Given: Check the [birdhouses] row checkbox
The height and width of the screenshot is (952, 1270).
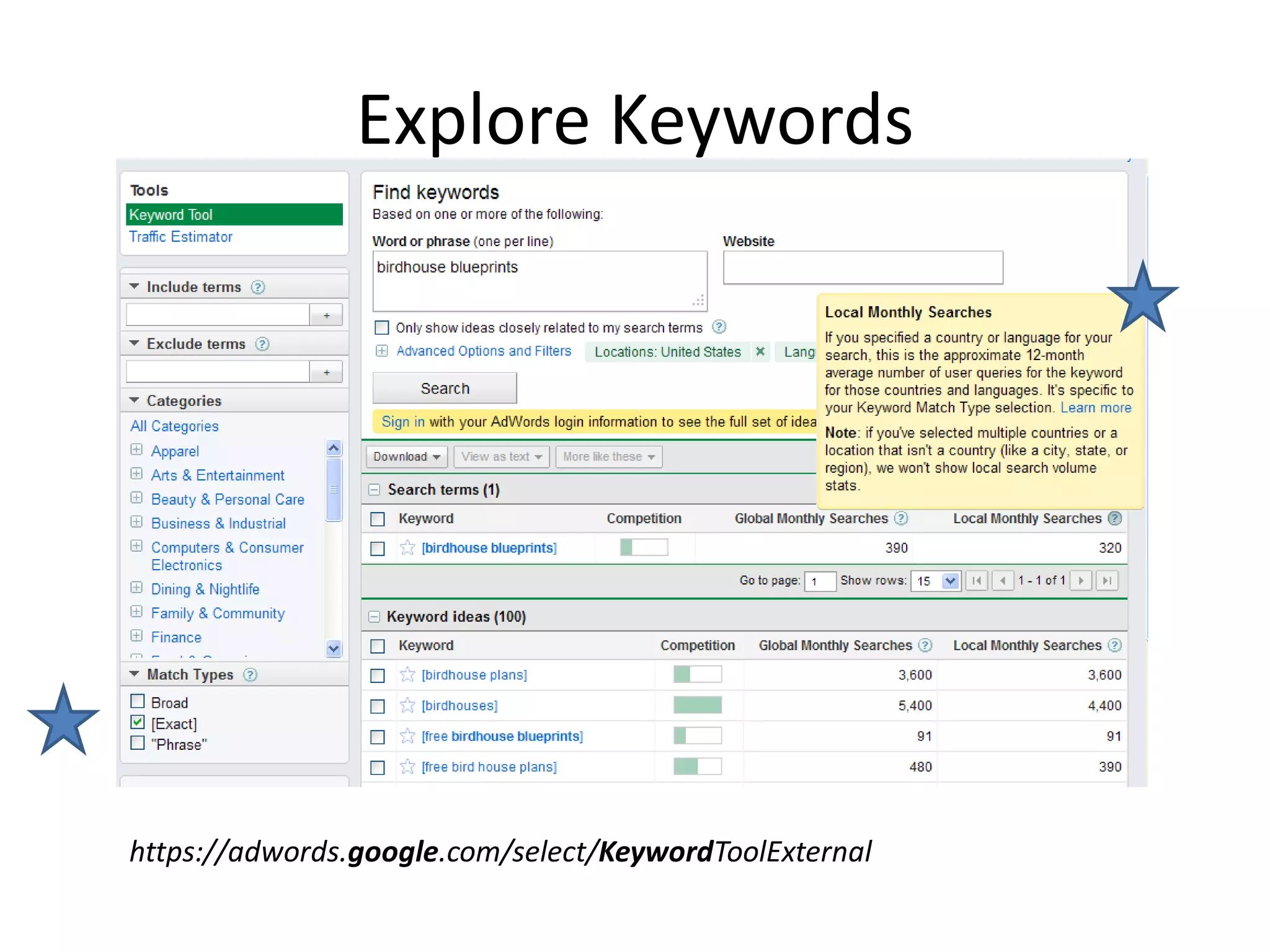Looking at the screenshot, I should tap(378, 706).
